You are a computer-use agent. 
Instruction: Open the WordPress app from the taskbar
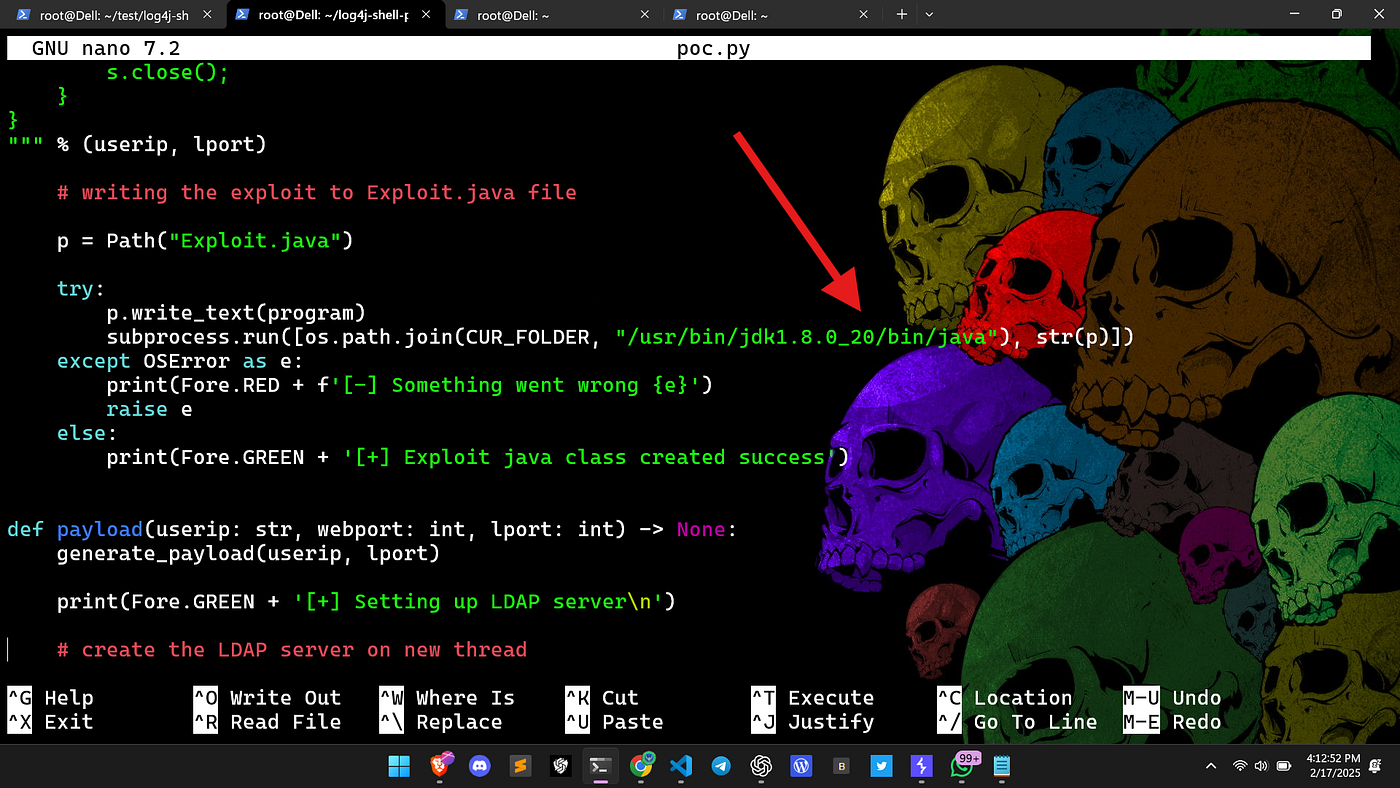[x=801, y=767]
